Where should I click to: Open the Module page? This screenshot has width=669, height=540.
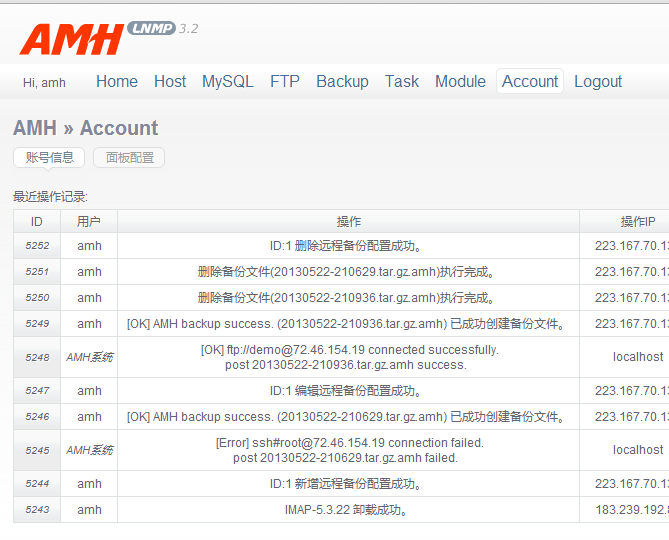[x=460, y=82]
